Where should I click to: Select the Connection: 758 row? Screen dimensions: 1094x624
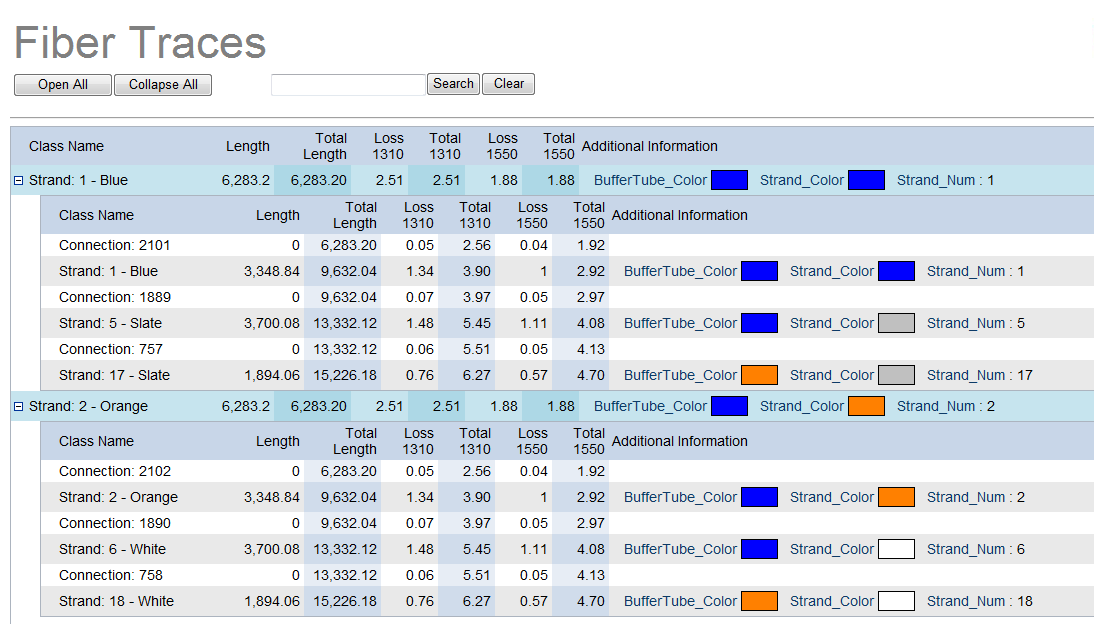(110, 576)
